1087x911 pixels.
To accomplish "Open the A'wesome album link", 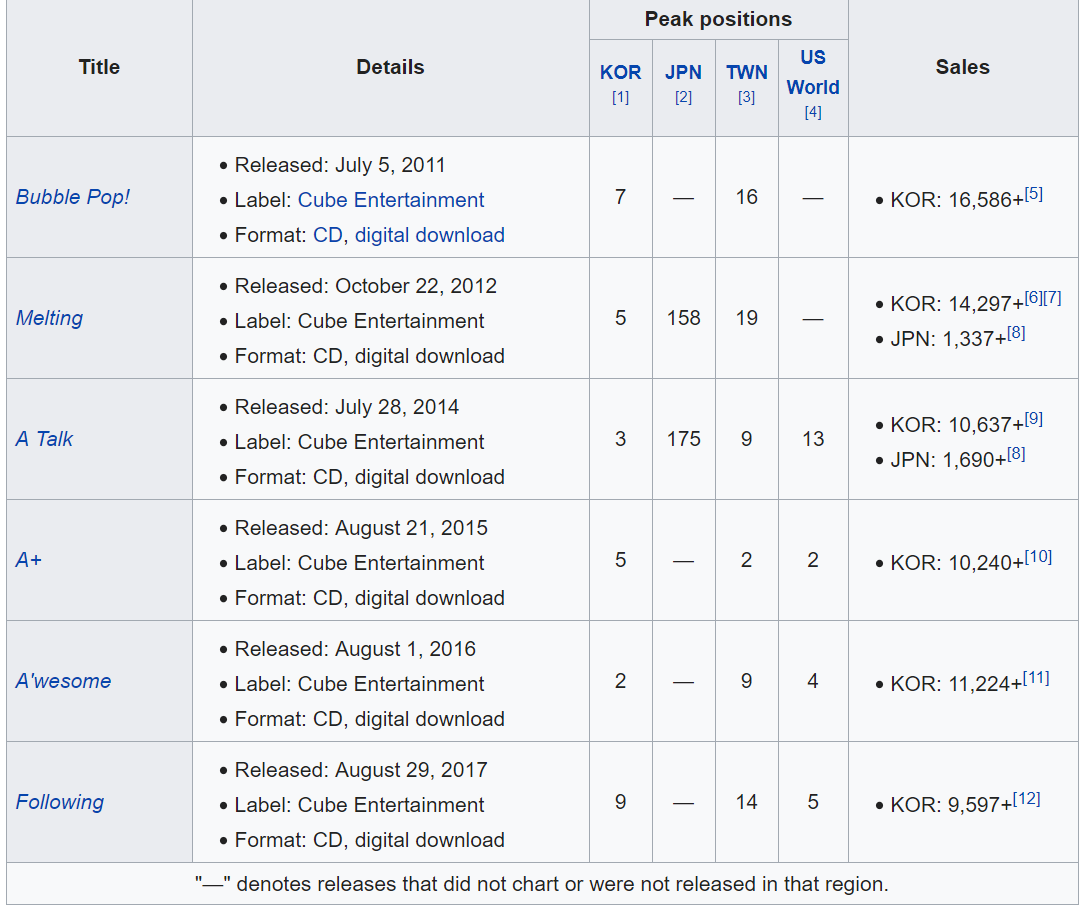I will pos(63,681).
